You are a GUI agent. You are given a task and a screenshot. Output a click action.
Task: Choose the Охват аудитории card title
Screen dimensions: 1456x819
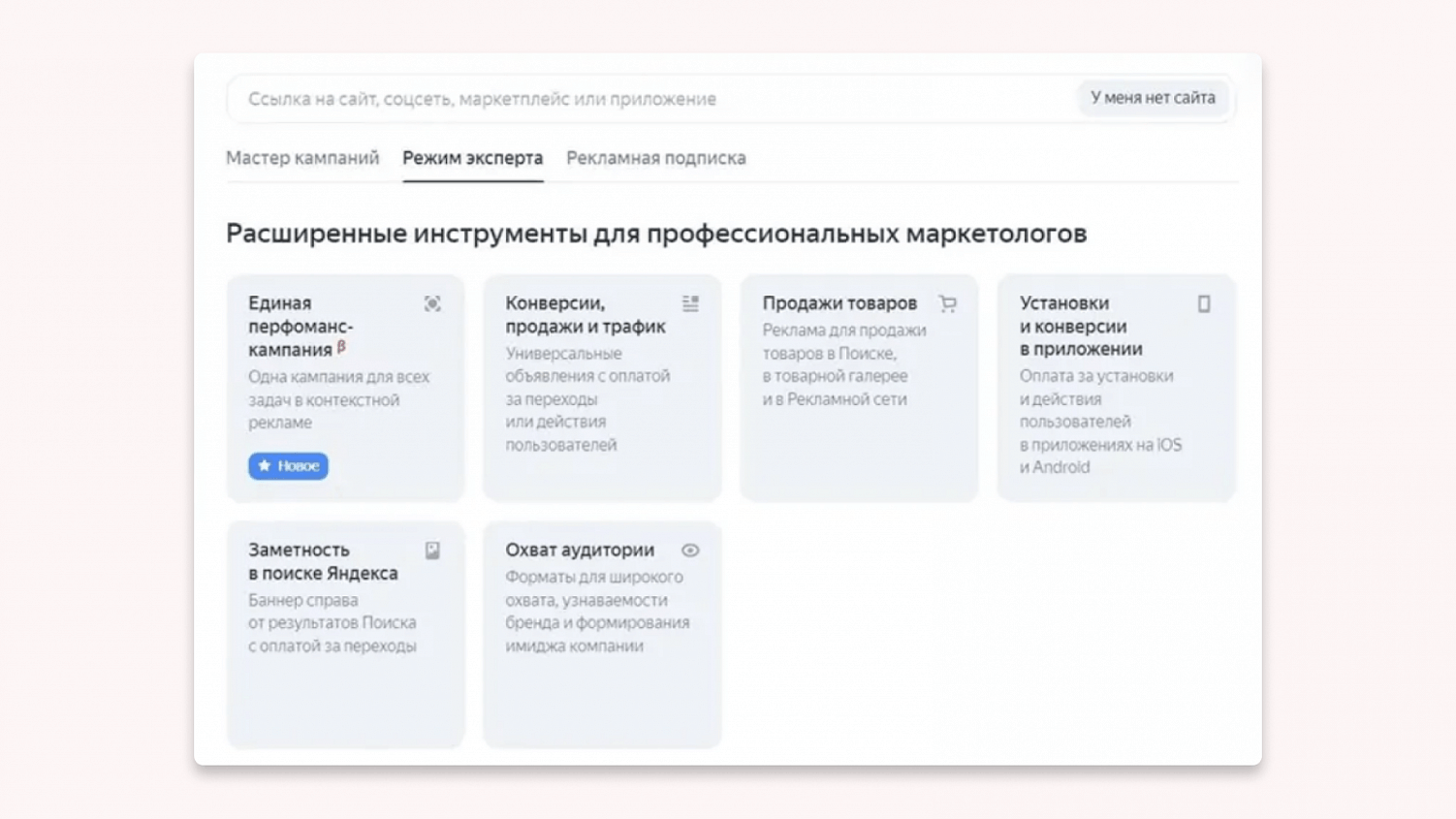pyautogui.click(x=580, y=551)
